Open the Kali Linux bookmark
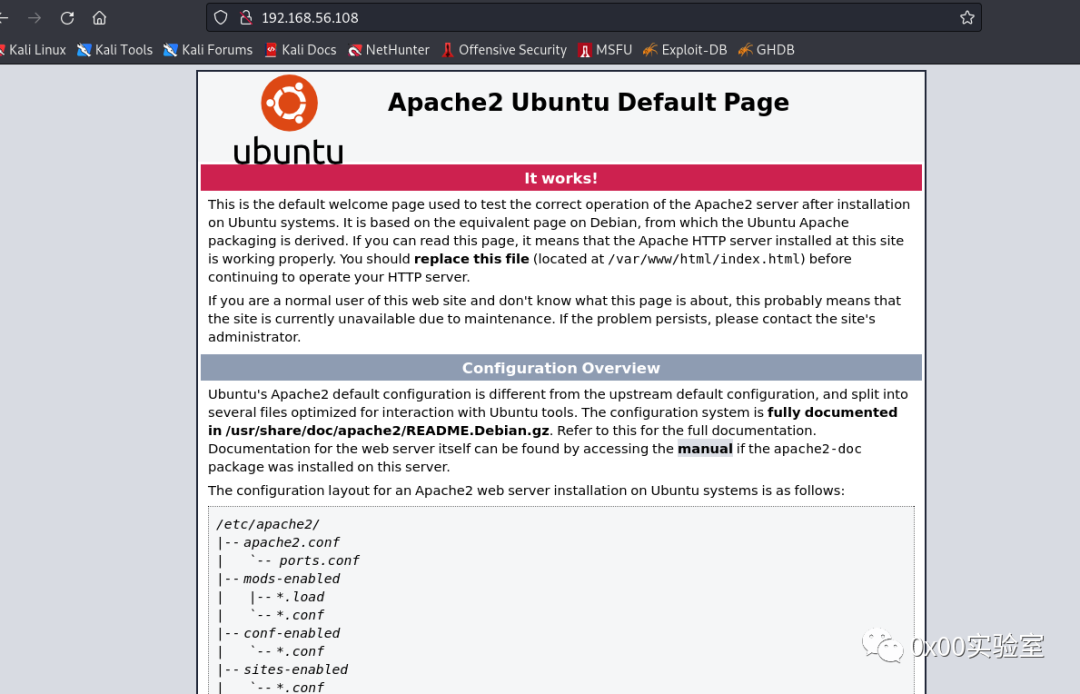1080x694 pixels. pyautogui.click(x=33, y=50)
